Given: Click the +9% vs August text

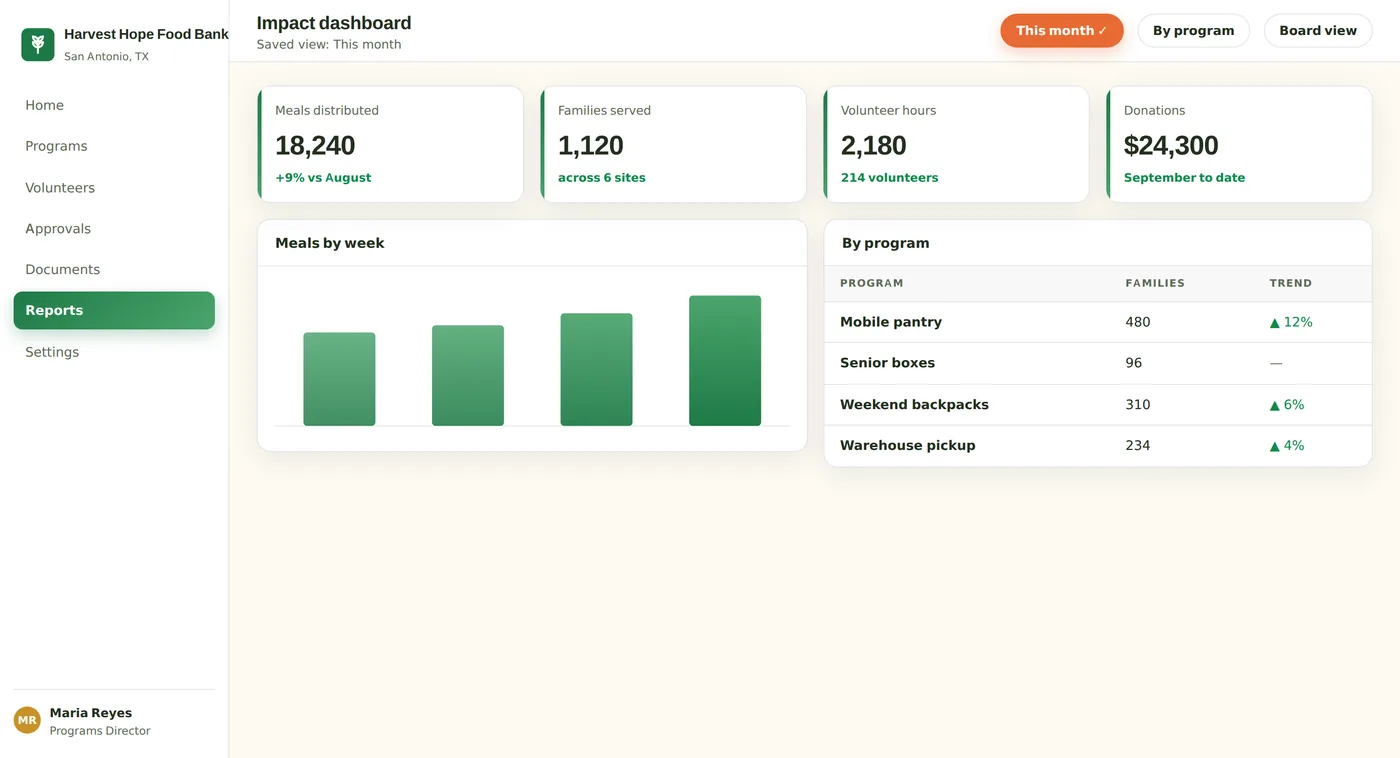Looking at the screenshot, I should (x=323, y=178).
